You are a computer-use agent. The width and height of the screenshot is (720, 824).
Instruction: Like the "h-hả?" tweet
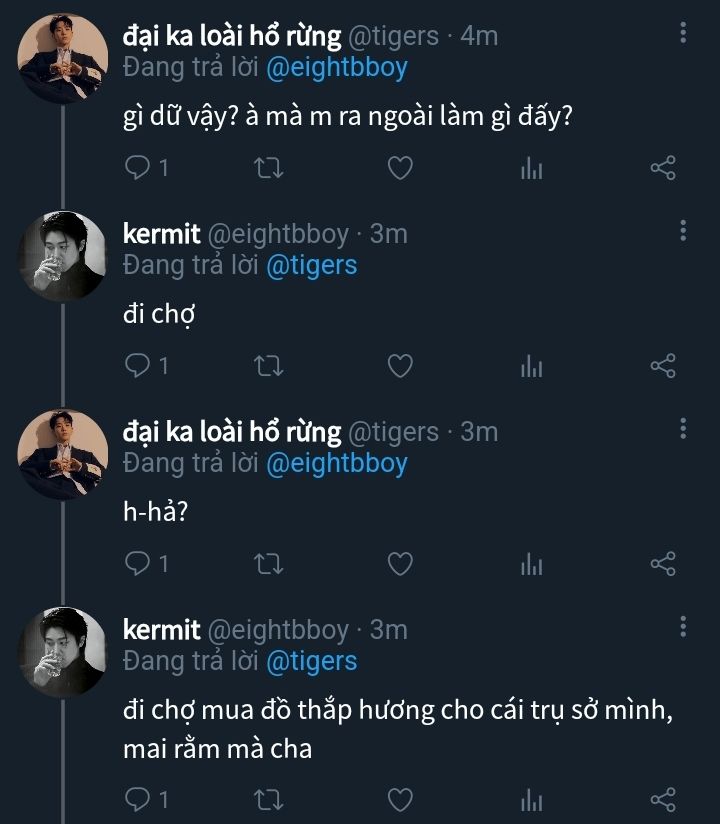[x=400, y=564]
